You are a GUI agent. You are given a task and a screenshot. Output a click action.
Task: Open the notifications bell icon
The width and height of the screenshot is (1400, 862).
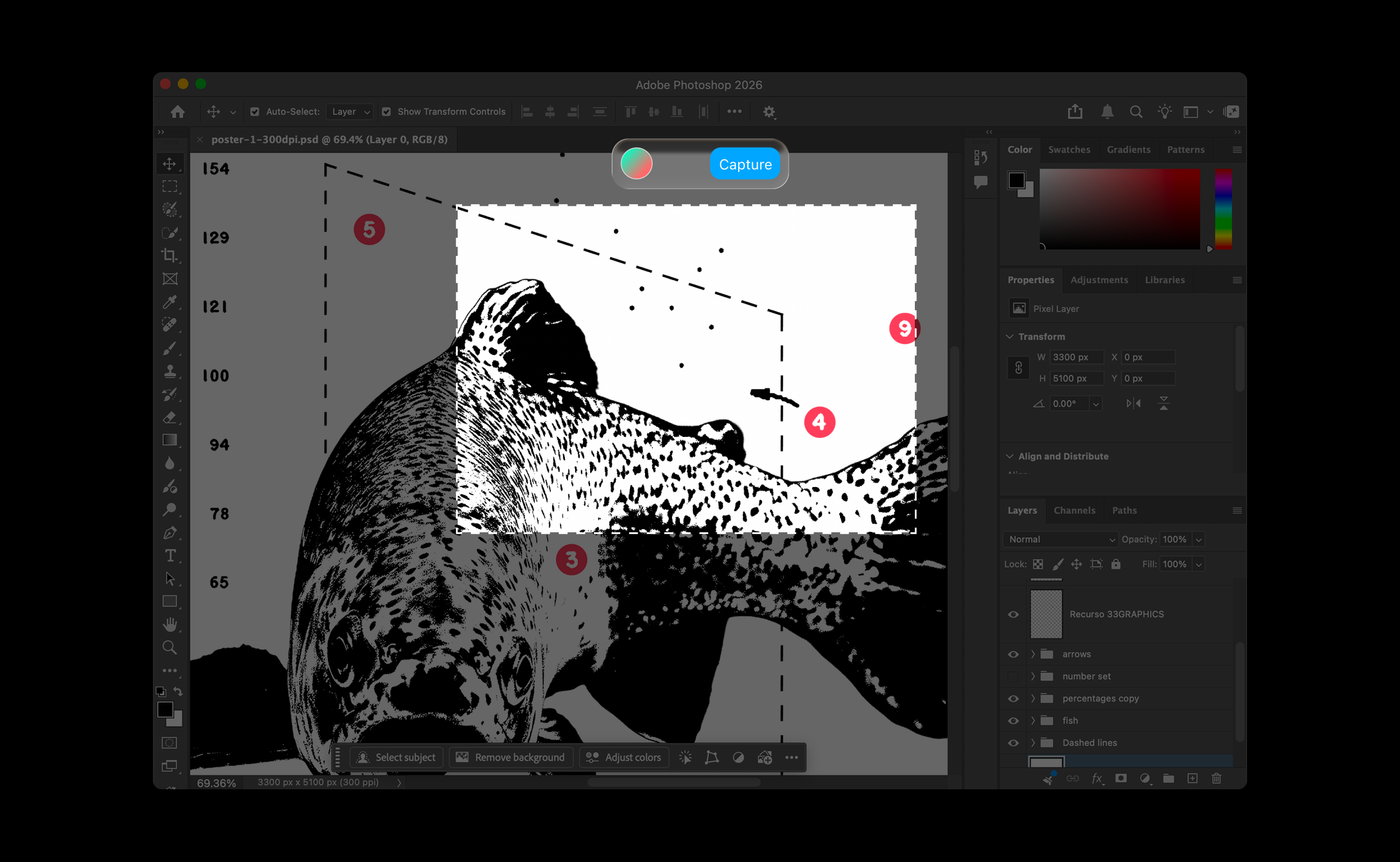tap(1107, 112)
